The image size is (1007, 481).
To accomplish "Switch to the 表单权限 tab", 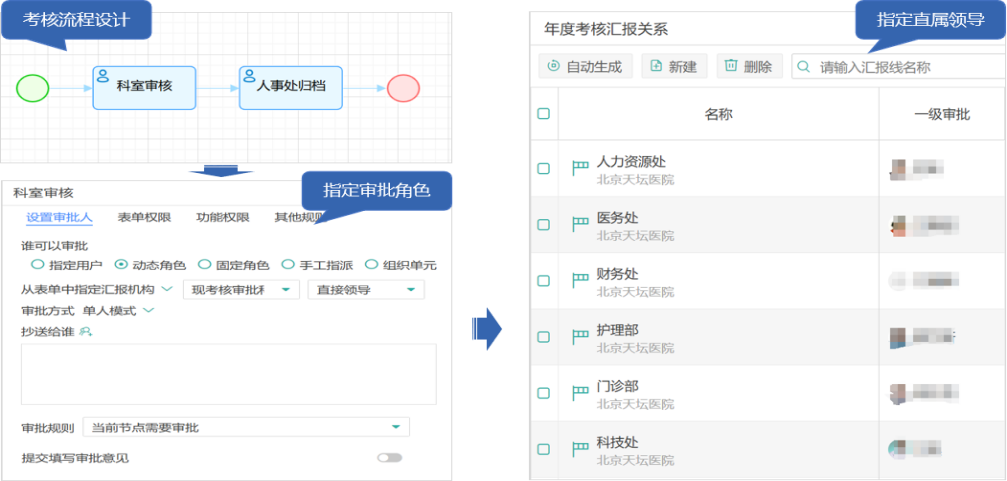I will [144, 217].
